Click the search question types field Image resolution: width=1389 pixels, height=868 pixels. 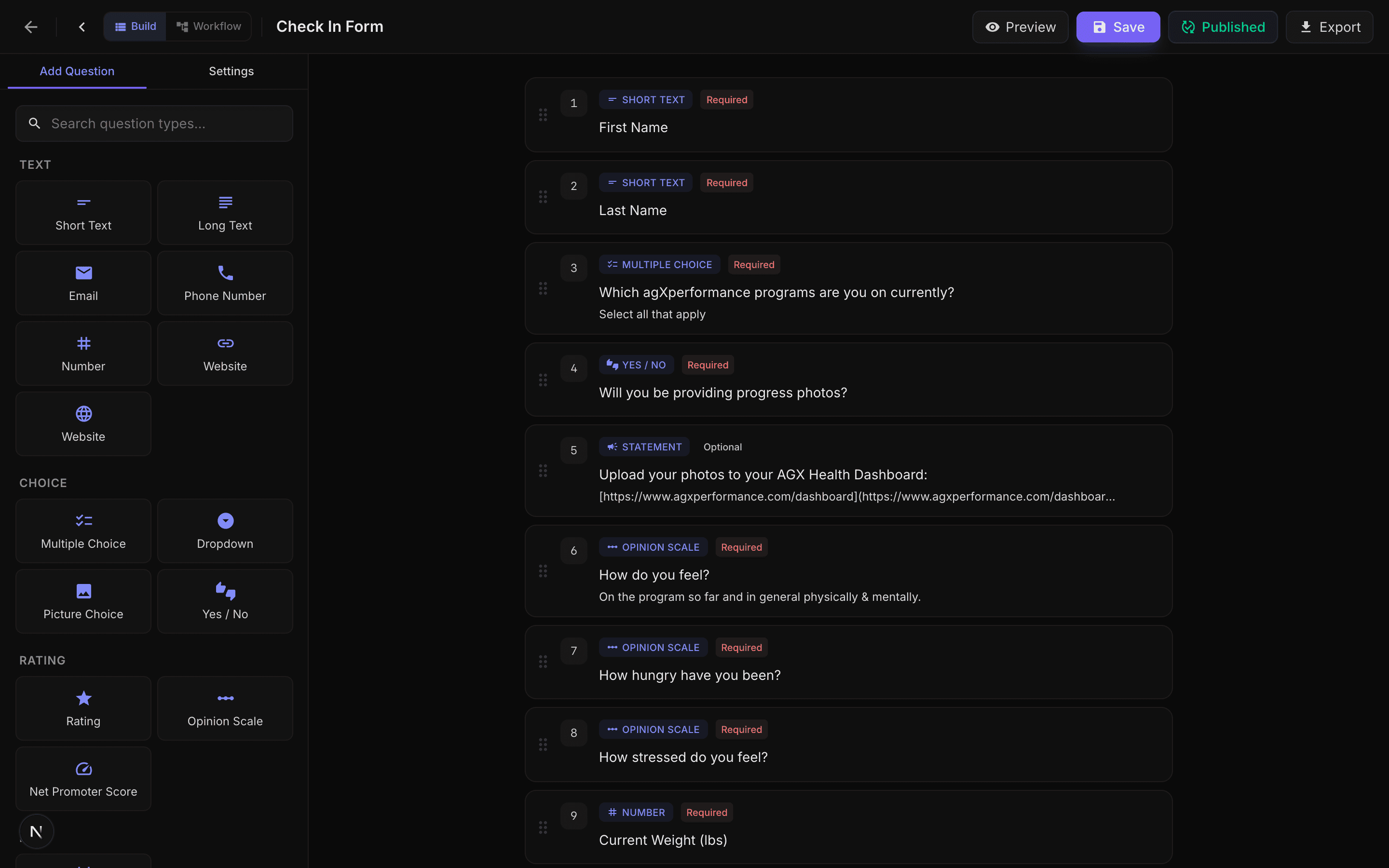click(154, 123)
